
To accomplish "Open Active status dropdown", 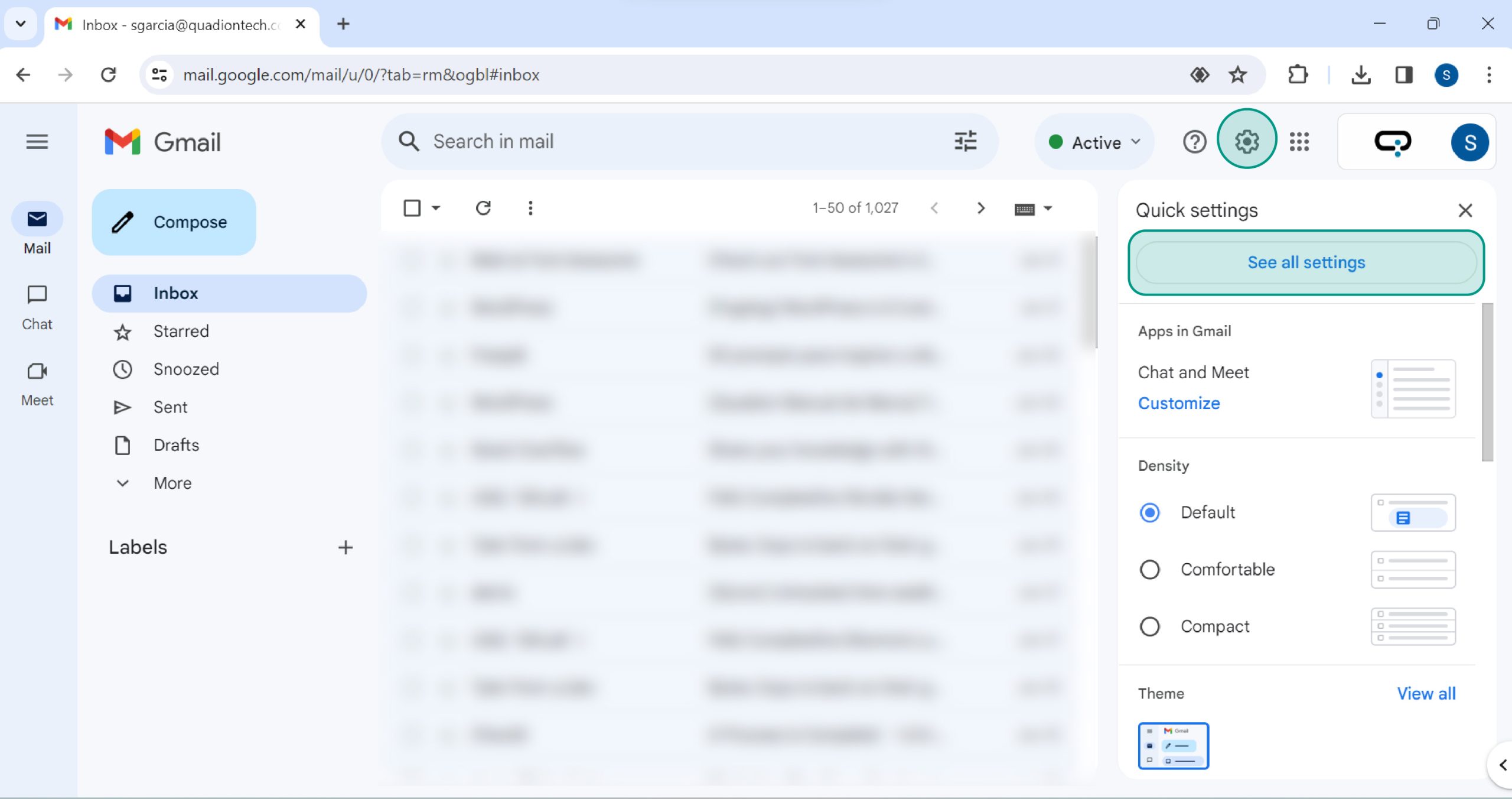I will [x=1094, y=142].
